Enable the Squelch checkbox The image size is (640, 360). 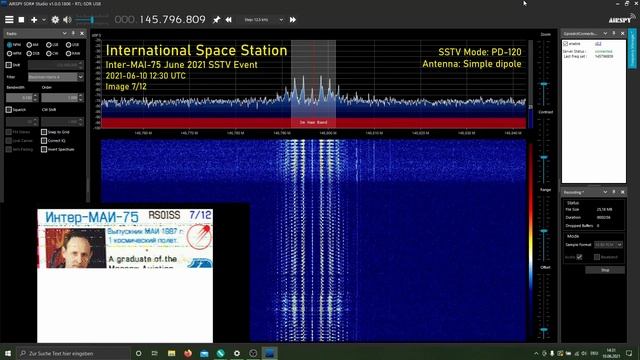click(9, 109)
